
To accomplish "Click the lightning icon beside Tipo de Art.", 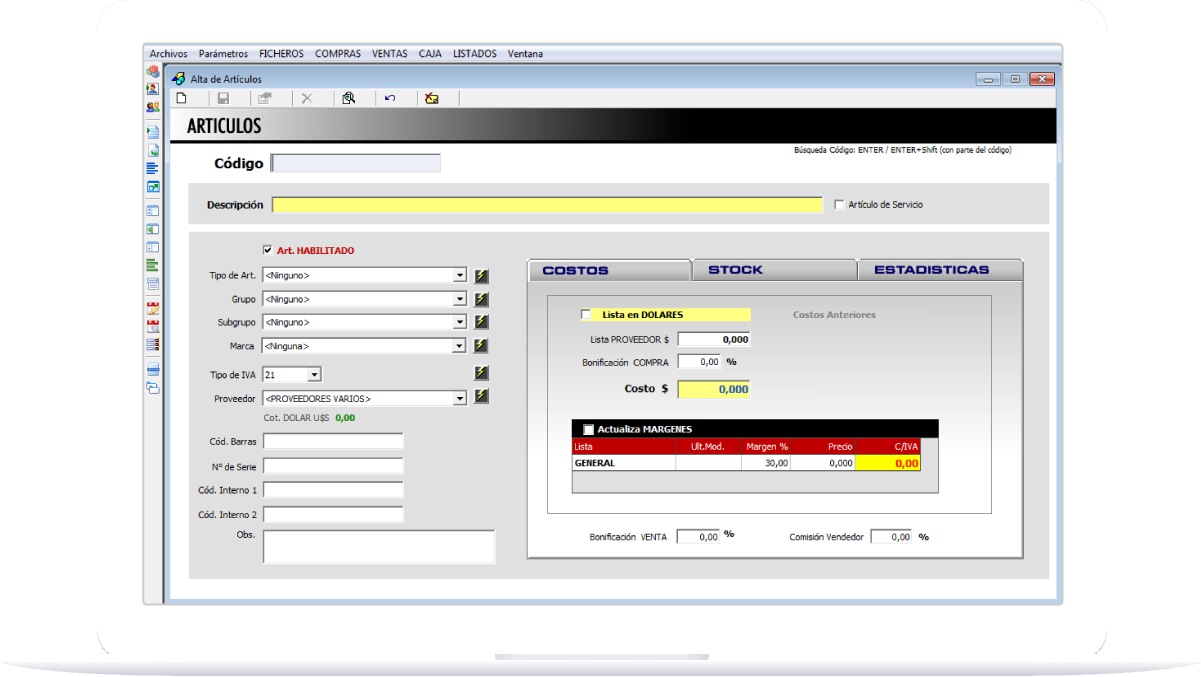I will click(481, 275).
